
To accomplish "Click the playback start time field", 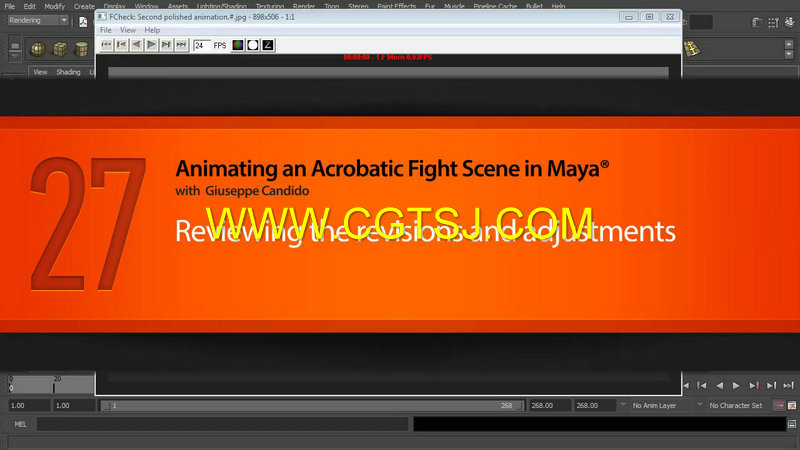I will (74, 406).
